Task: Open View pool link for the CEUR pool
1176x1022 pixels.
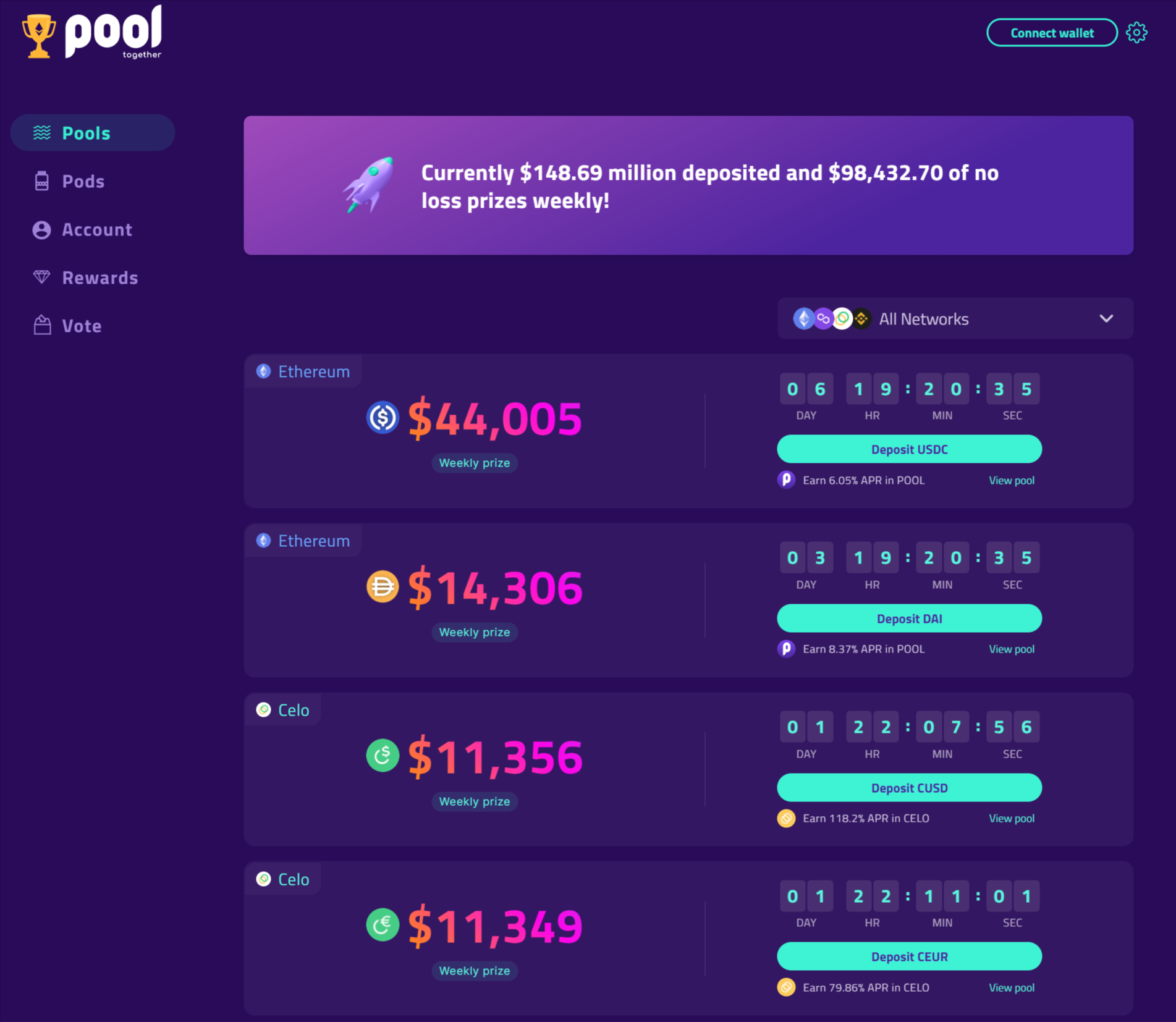Action: [x=1012, y=987]
